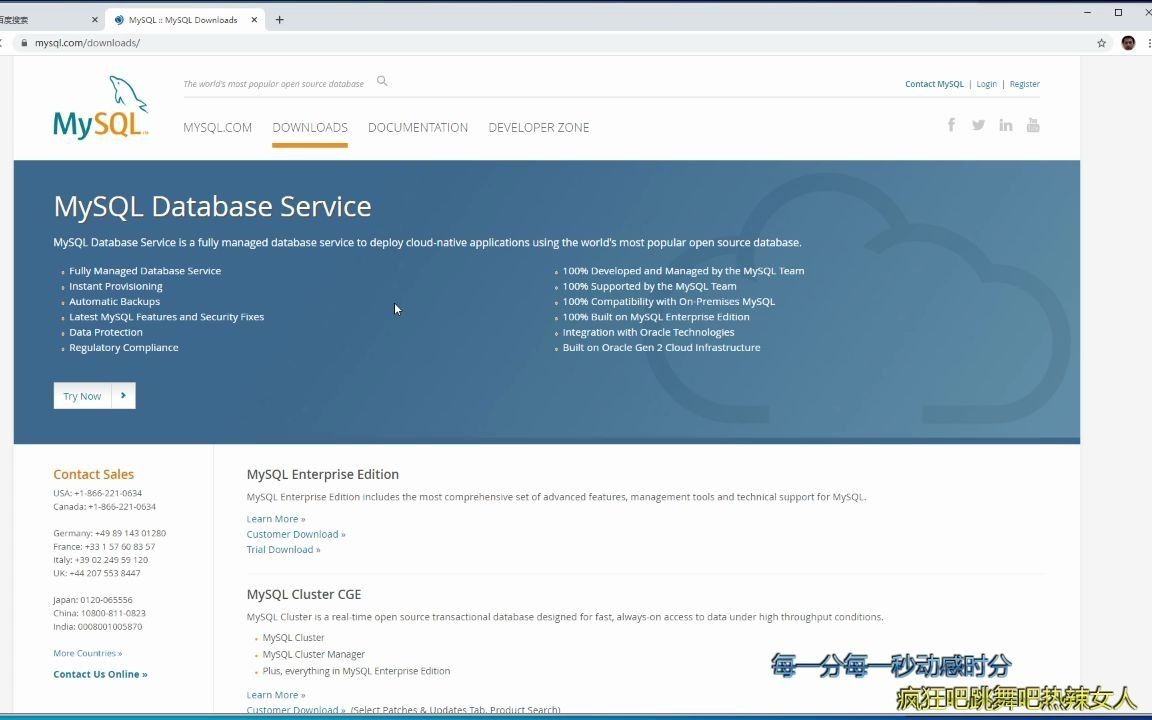
Task: Click Trial Download for Enterprise Edition
Action: click(283, 549)
